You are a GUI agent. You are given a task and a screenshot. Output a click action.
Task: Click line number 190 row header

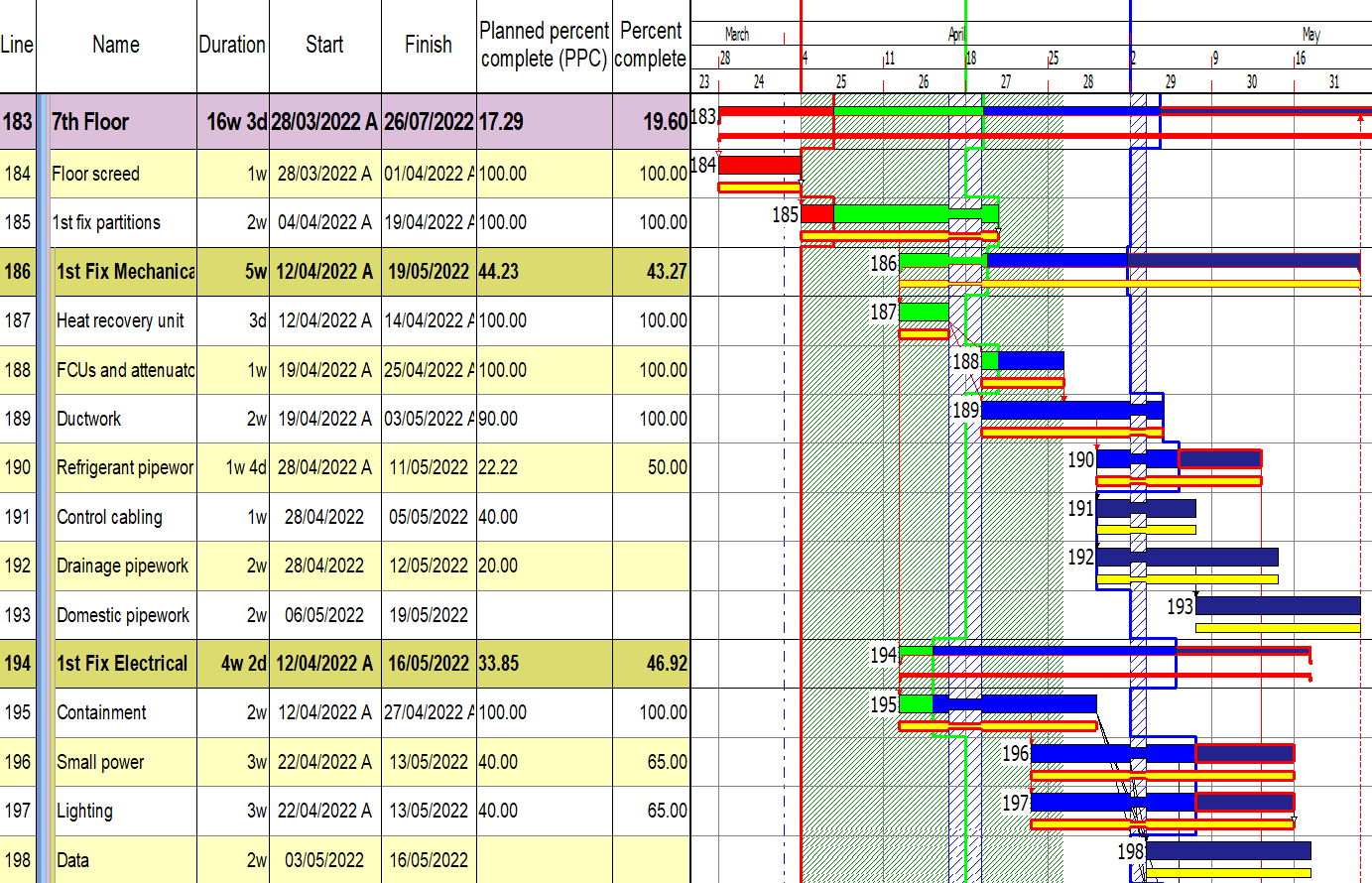click(x=18, y=467)
